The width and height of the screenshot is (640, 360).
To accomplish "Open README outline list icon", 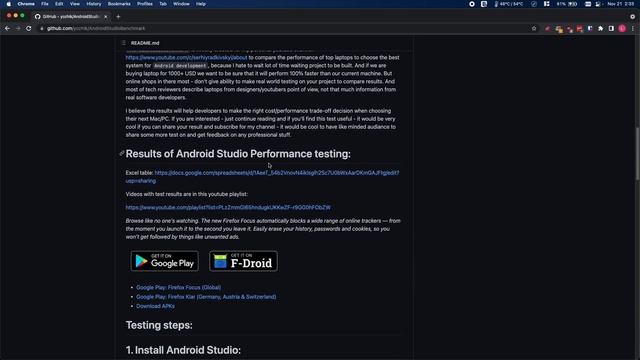I will (124, 43).
